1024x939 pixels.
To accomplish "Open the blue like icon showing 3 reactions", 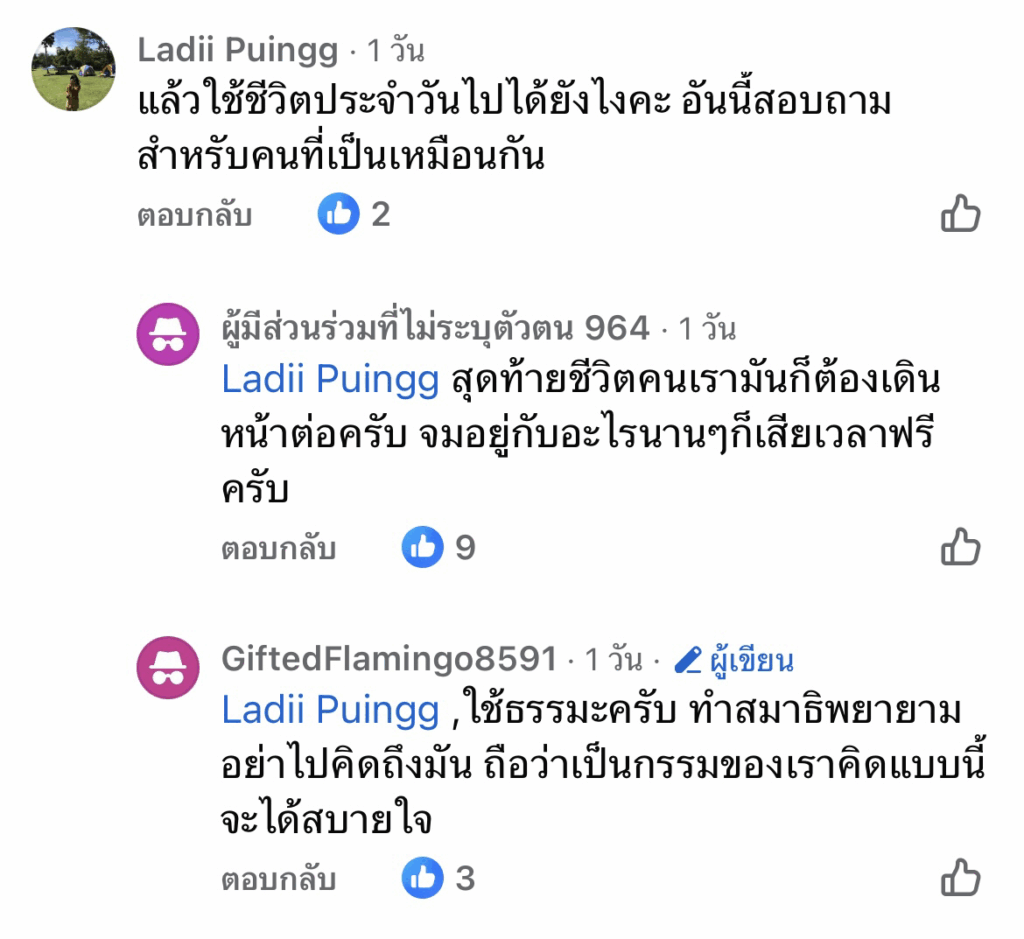I will [422, 879].
